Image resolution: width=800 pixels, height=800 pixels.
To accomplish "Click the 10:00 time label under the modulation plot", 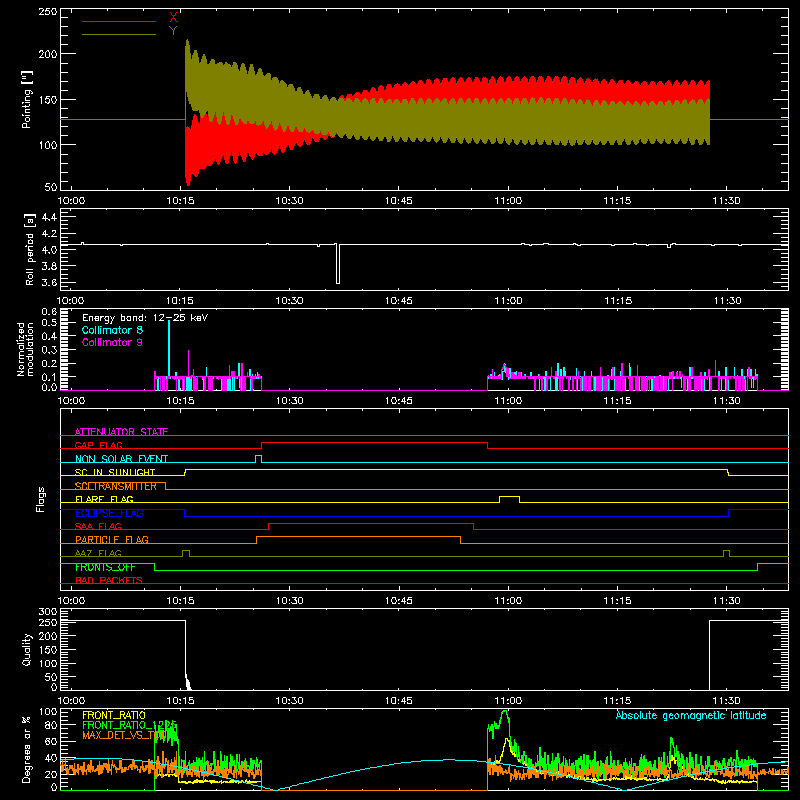I will [x=70, y=401].
